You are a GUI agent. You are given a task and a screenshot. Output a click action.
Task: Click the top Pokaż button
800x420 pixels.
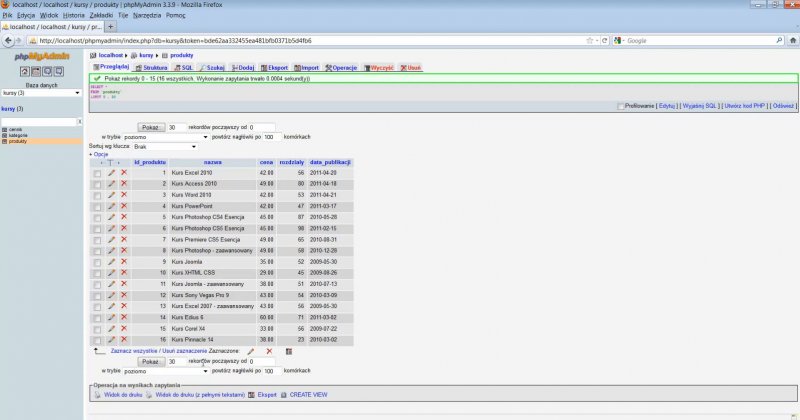(151, 127)
